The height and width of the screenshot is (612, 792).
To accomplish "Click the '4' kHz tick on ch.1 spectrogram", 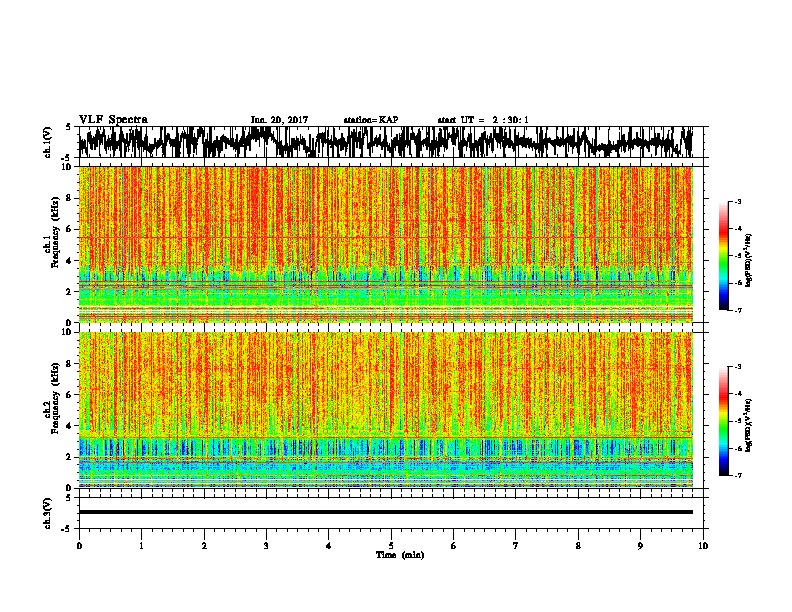I will 69,261.
